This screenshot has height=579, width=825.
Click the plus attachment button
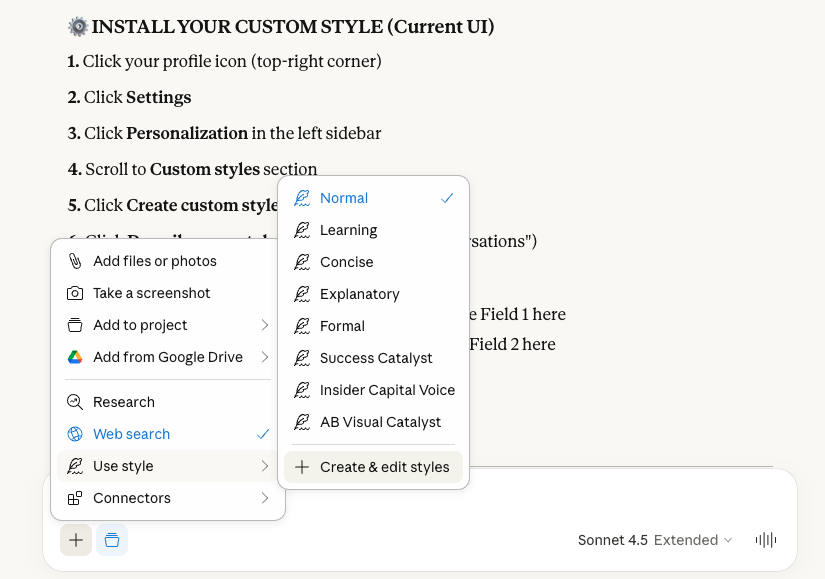coord(76,540)
